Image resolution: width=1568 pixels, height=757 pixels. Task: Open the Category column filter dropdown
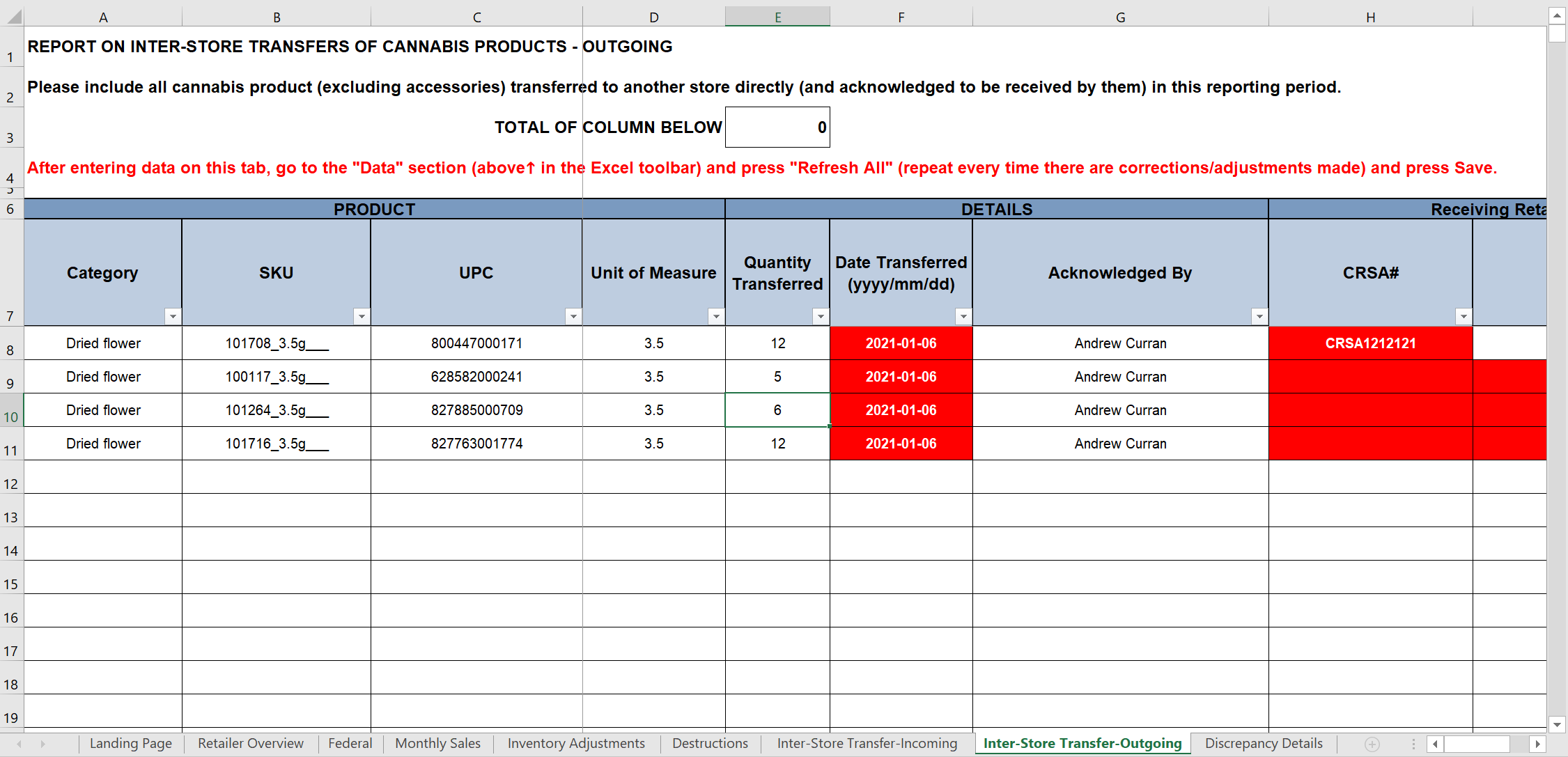pos(173,317)
